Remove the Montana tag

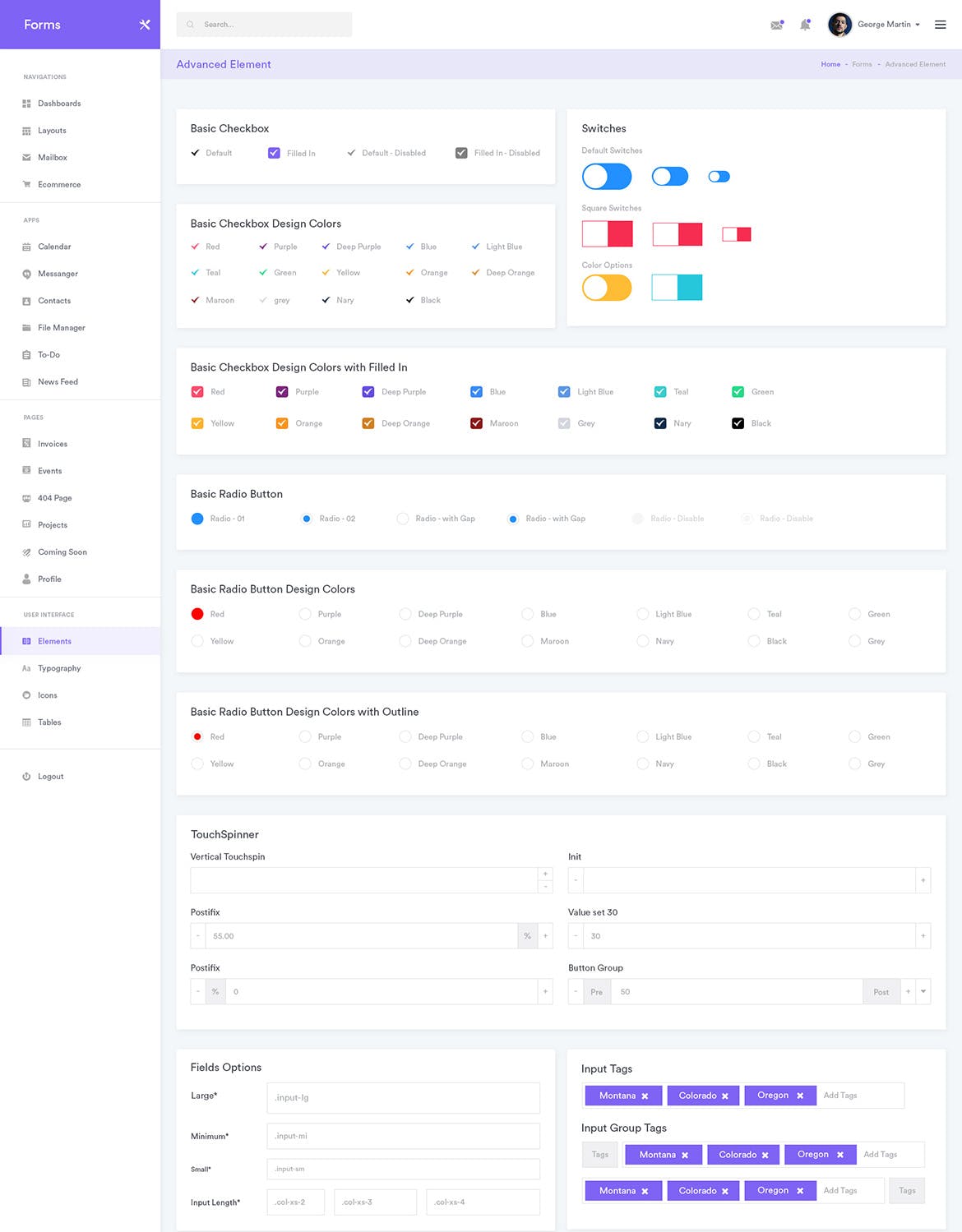point(645,1095)
